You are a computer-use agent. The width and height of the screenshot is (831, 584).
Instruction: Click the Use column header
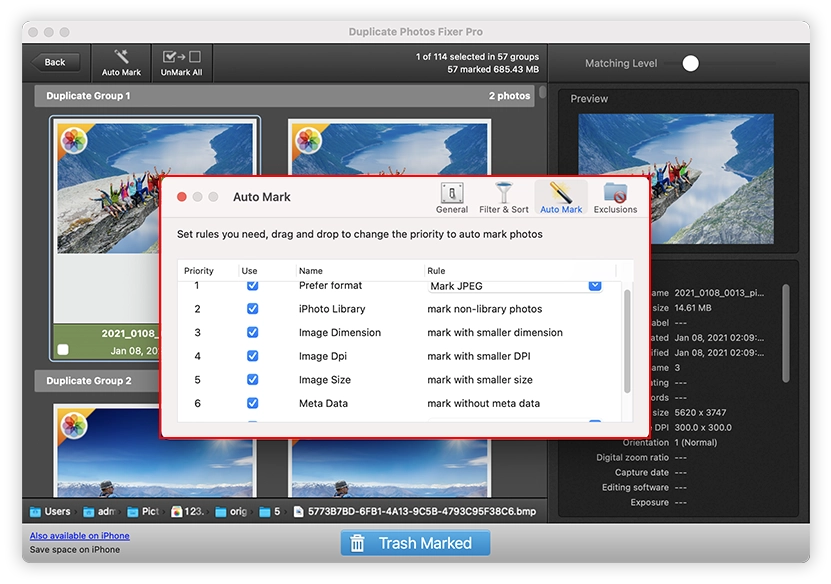(x=249, y=271)
